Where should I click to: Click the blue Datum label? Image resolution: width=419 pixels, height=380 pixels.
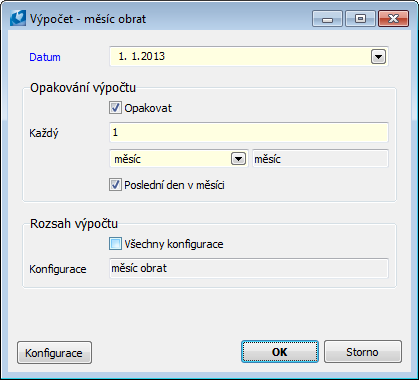point(45,57)
